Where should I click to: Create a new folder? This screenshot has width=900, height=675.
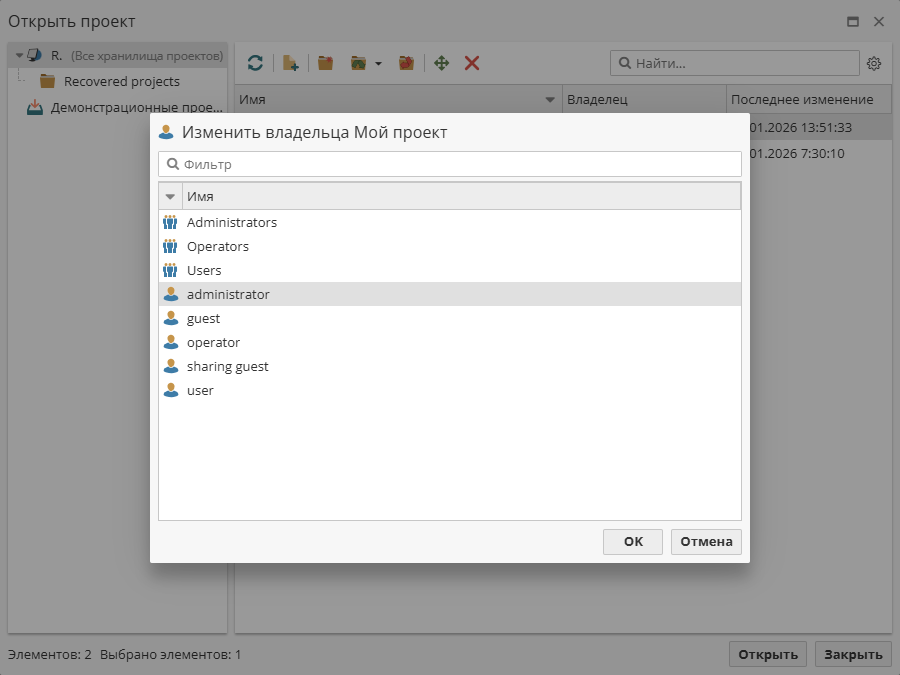pos(325,63)
